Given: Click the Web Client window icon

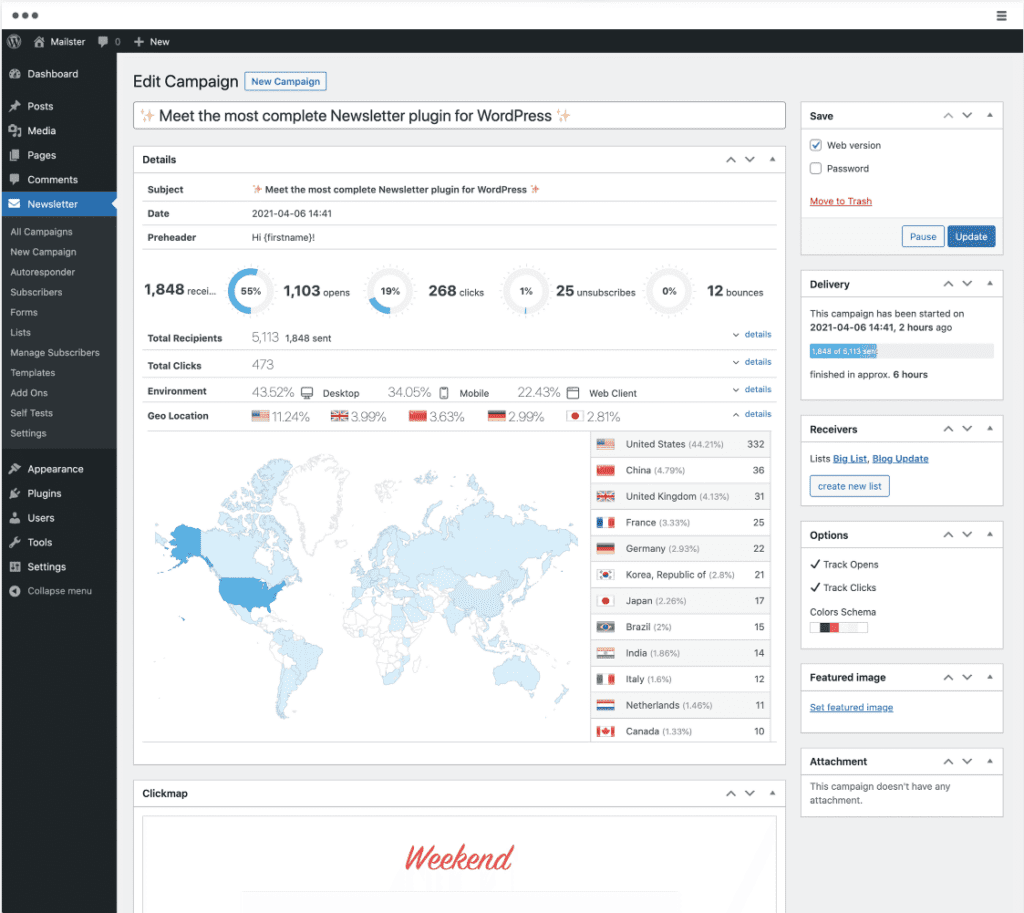Looking at the screenshot, I should tap(573, 392).
